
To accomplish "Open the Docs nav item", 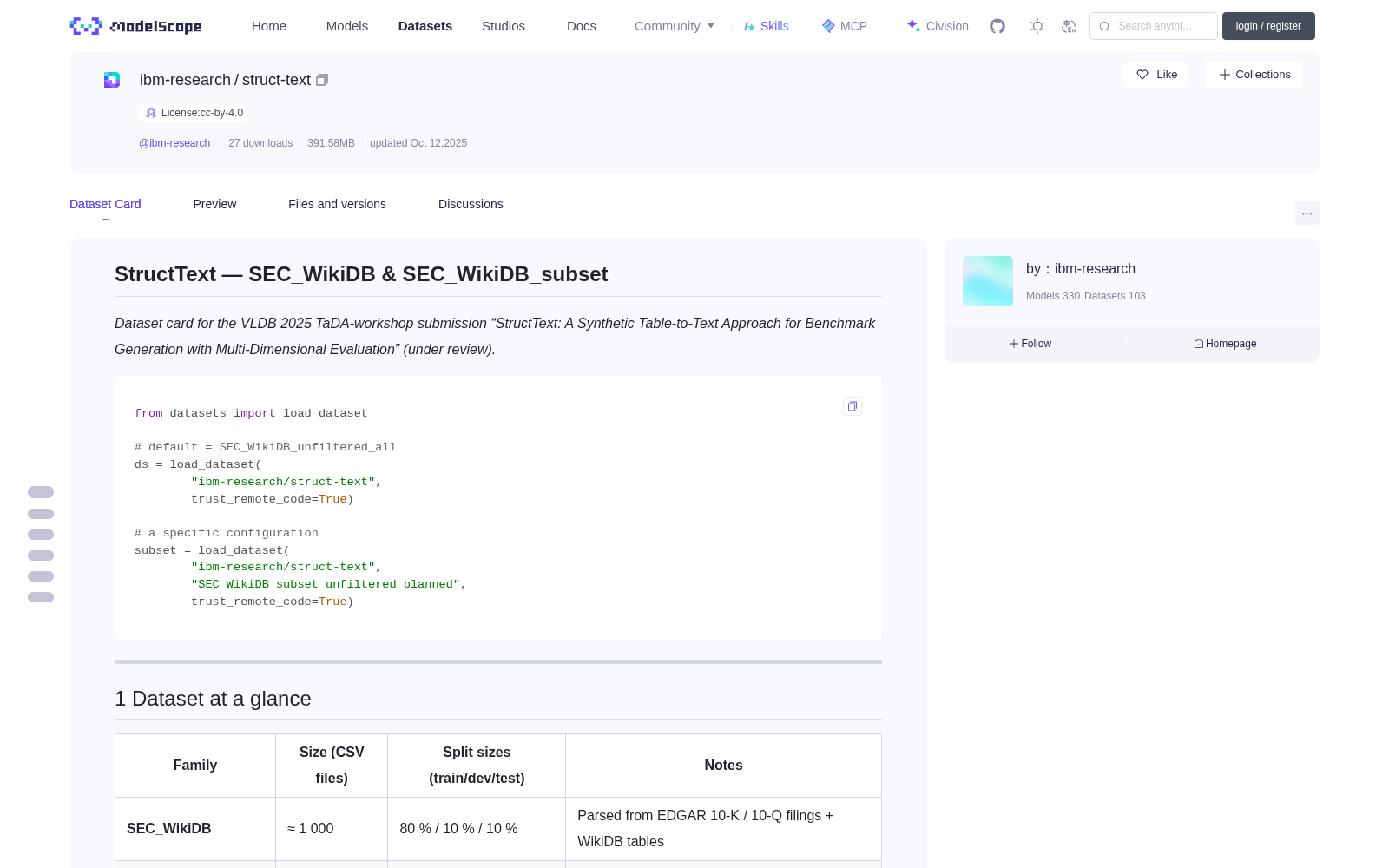I will (x=582, y=26).
